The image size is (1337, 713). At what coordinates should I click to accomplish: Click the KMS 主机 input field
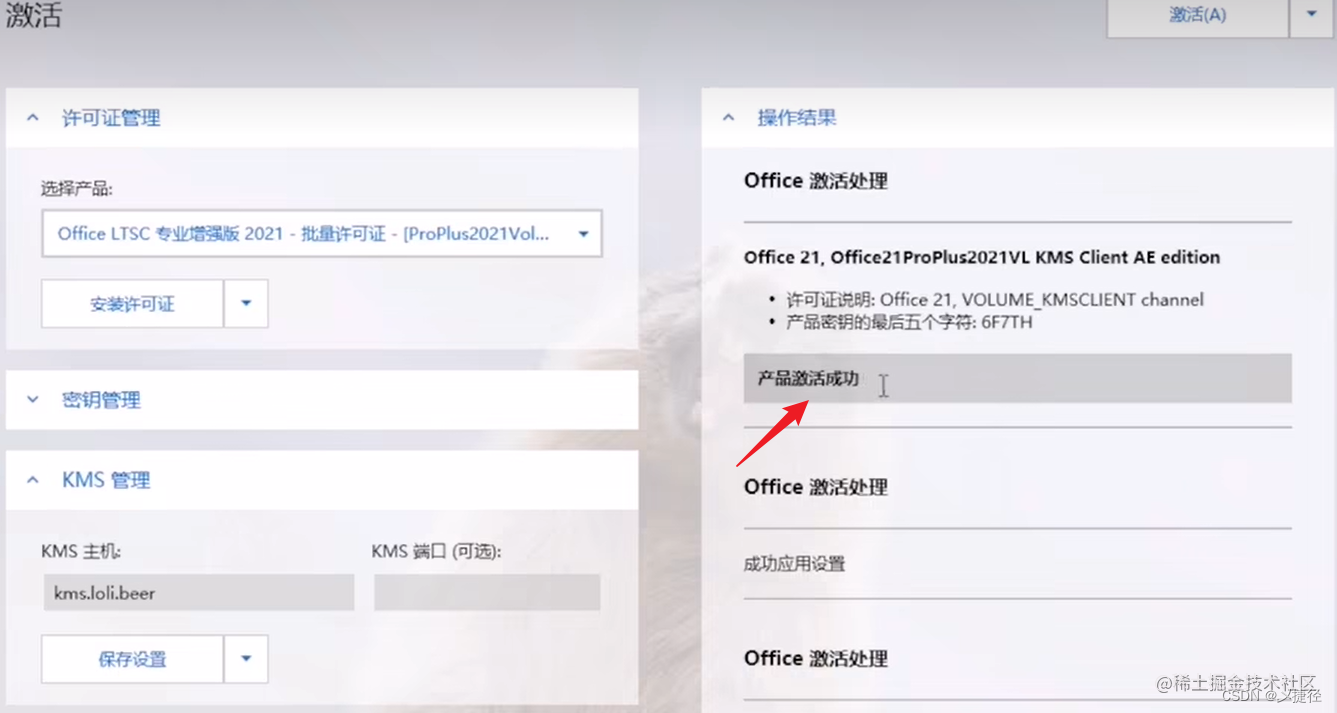[x=198, y=592]
